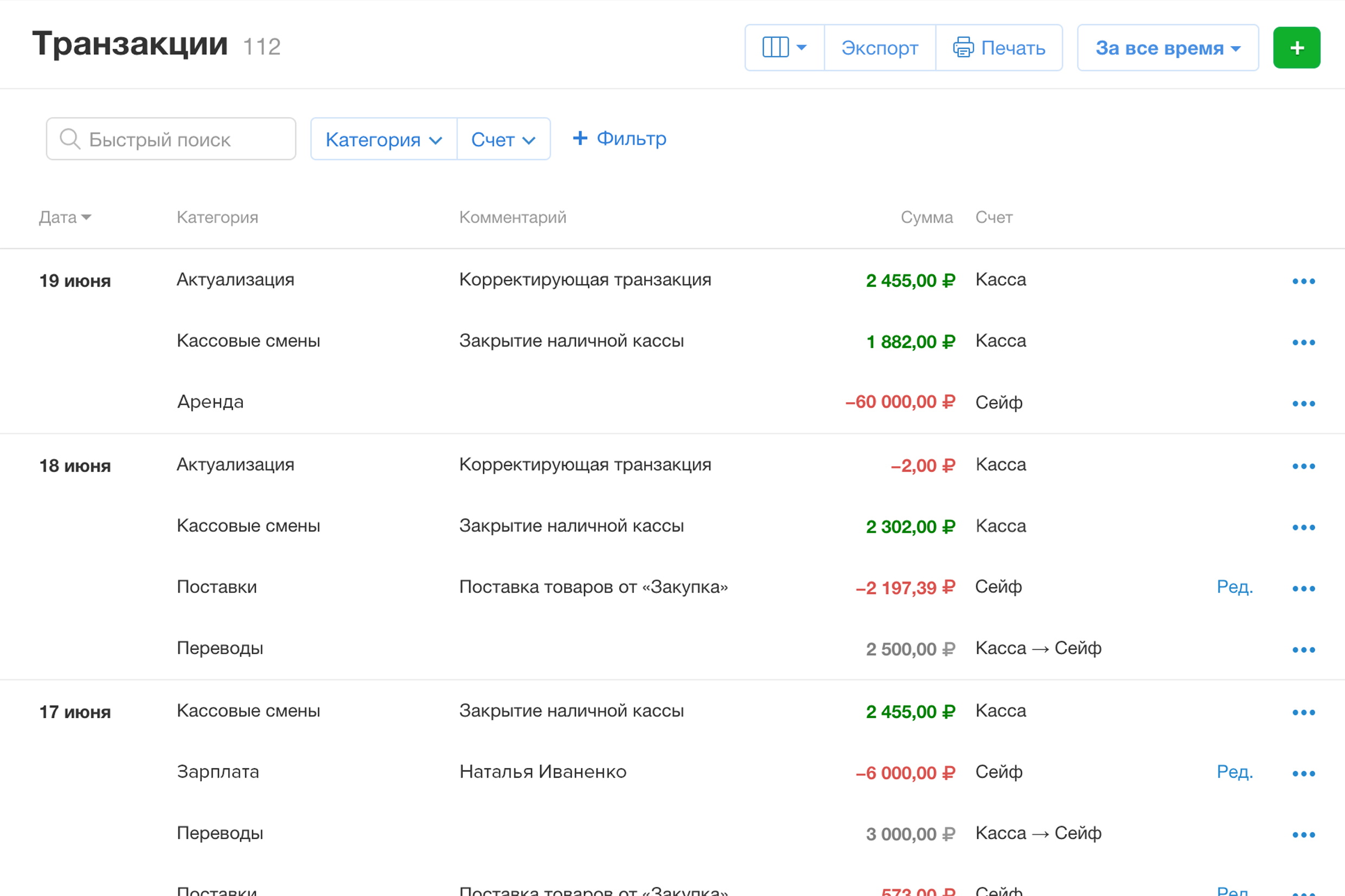Open more options for 2 500,00 Переводы row

pyautogui.click(x=1303, y=650)
